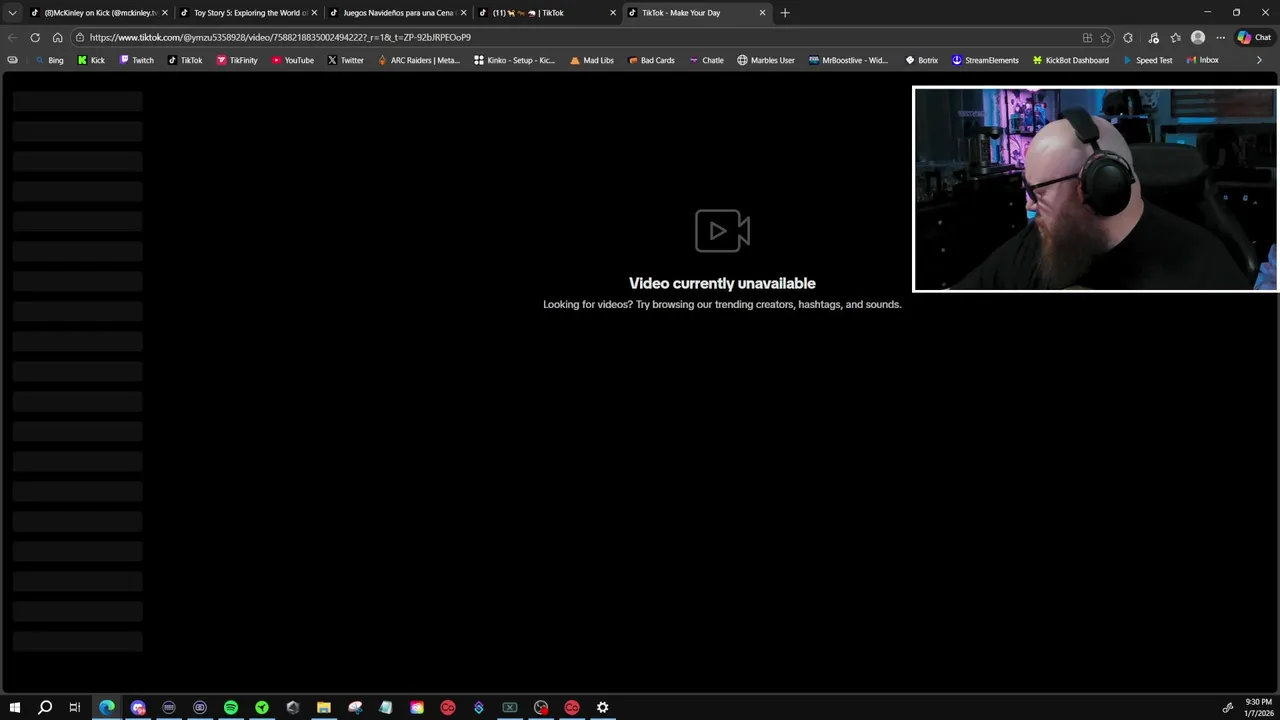Open the tab actions menu chevron
The image size is (1280, 720).
coord(12,13)
